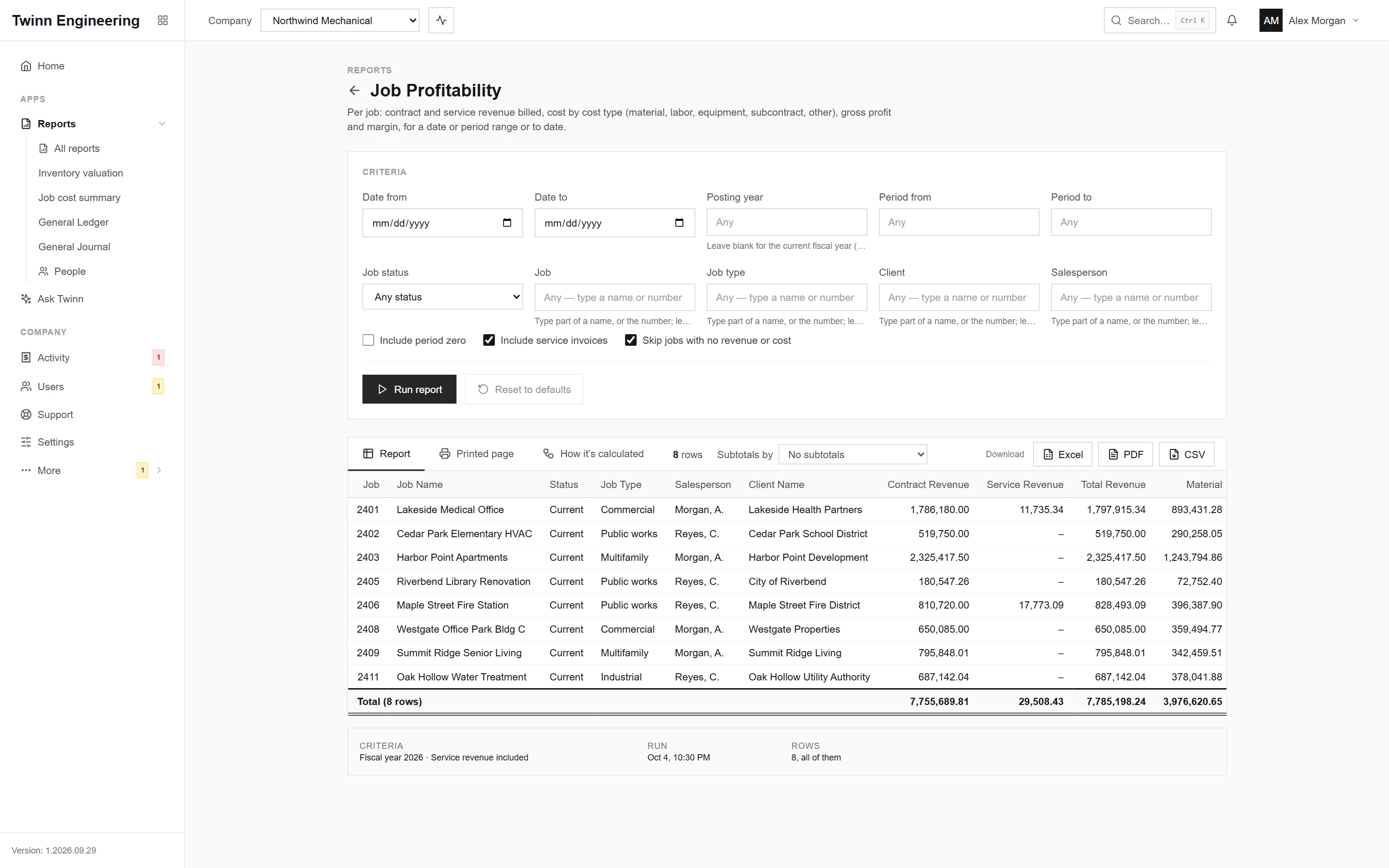Click the Reports document icon in sidebar

26,124
